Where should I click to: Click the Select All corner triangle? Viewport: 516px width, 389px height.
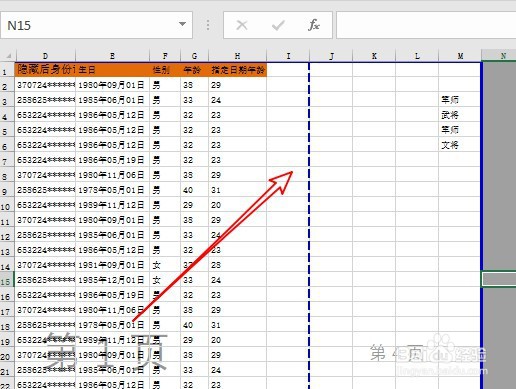(x=8, y=56)
